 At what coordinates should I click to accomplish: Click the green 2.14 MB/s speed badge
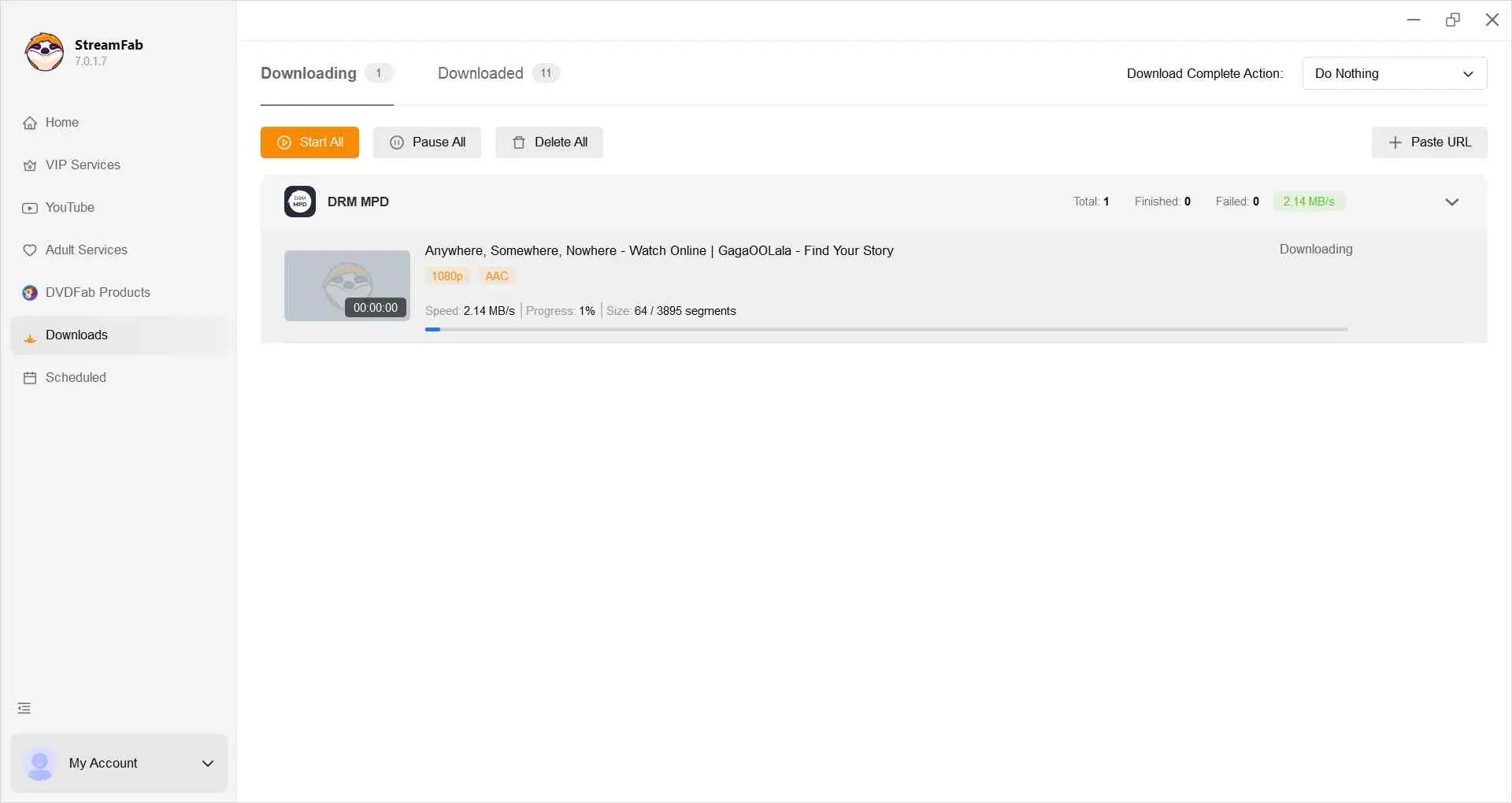[x=1309, y=202]
